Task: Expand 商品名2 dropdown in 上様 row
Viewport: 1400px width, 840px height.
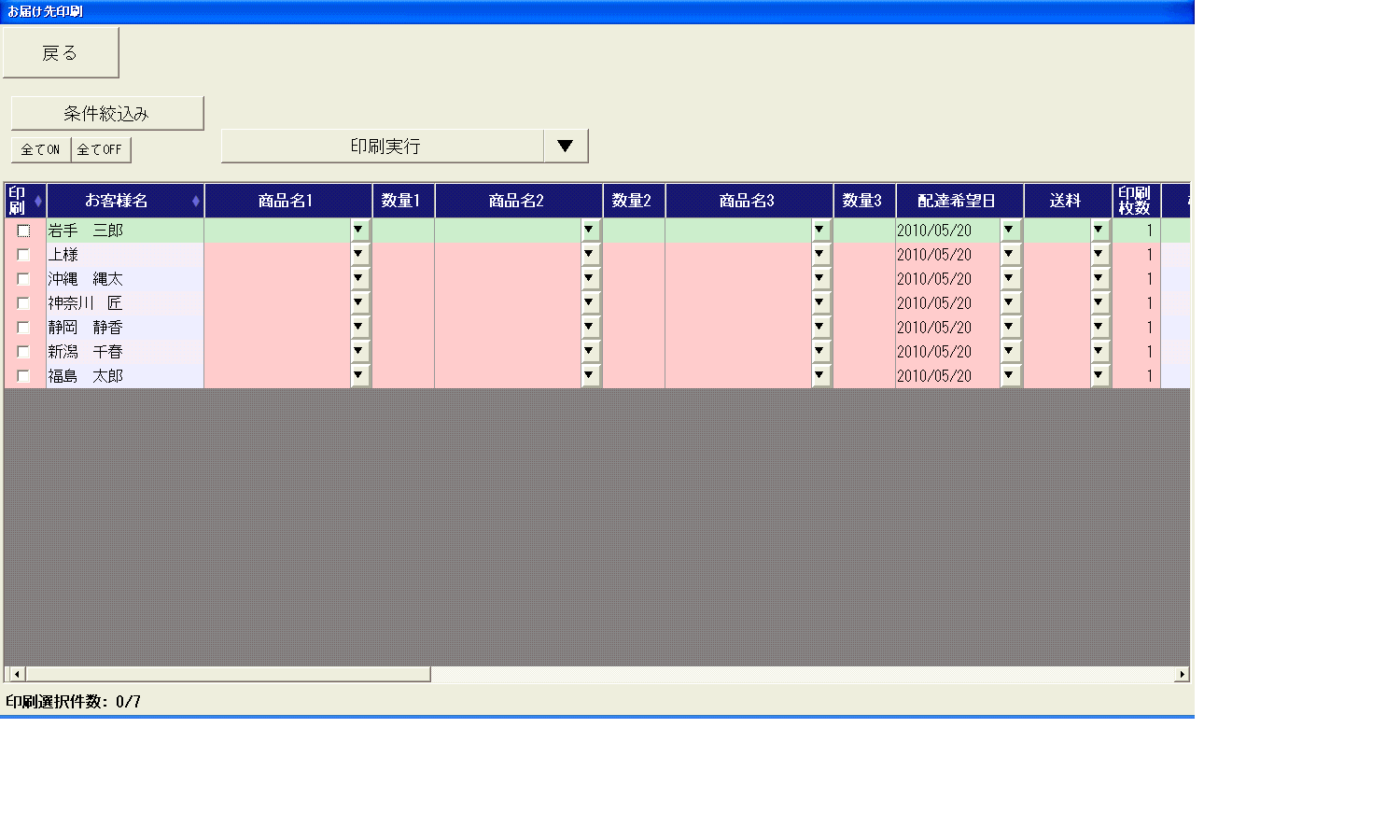Action: click(x=590, y=254)
